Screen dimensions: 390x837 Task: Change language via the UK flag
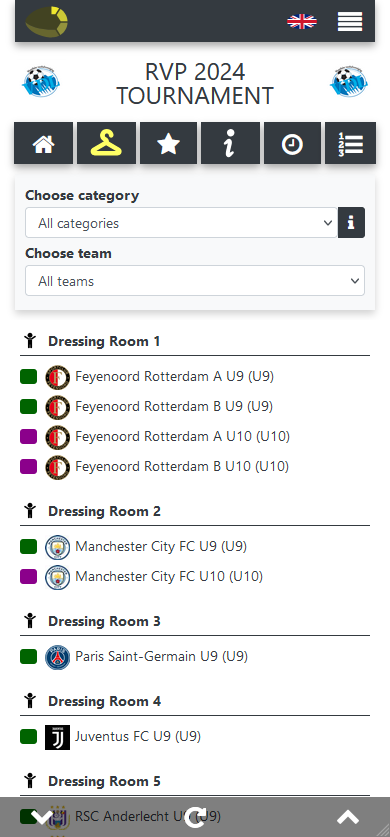[x=302, y=21]
